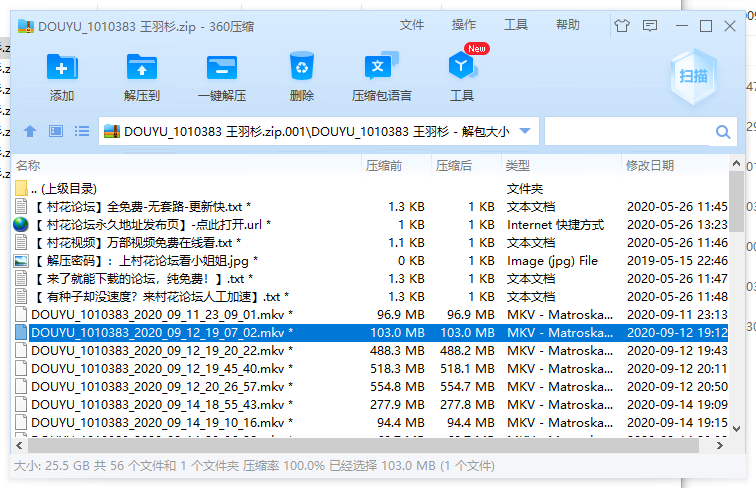Select the (上级目录) parent folder entry

[x=63, y=188]
